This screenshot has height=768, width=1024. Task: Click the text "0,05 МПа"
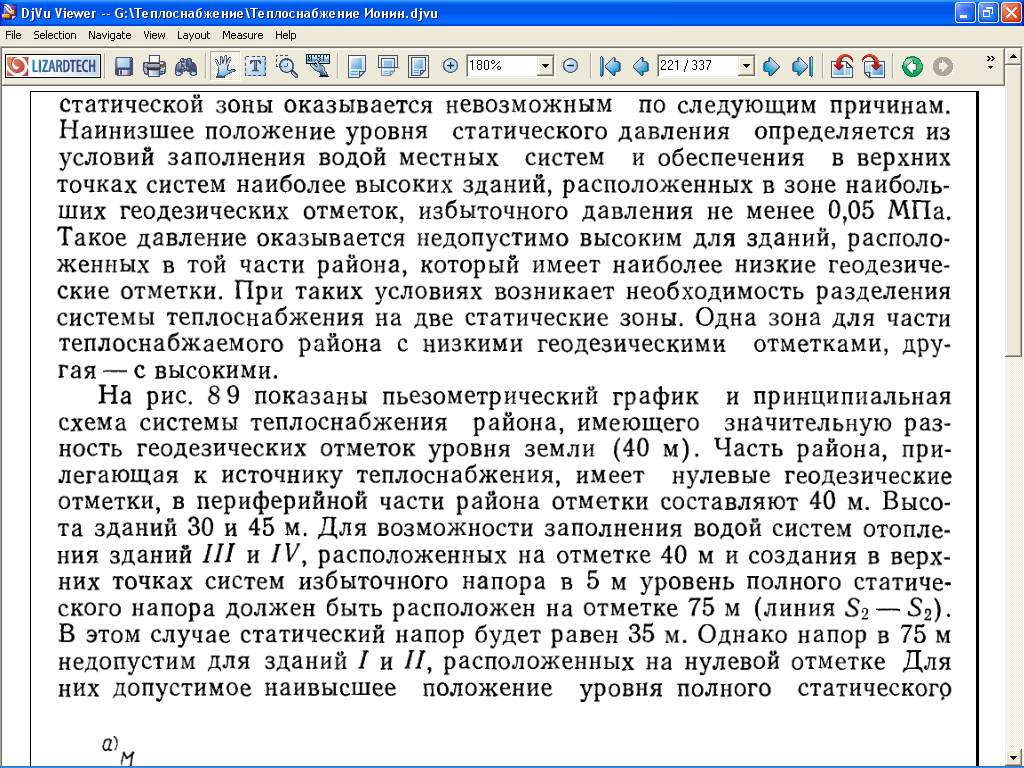pyautogui.click(x=889, y=211)
